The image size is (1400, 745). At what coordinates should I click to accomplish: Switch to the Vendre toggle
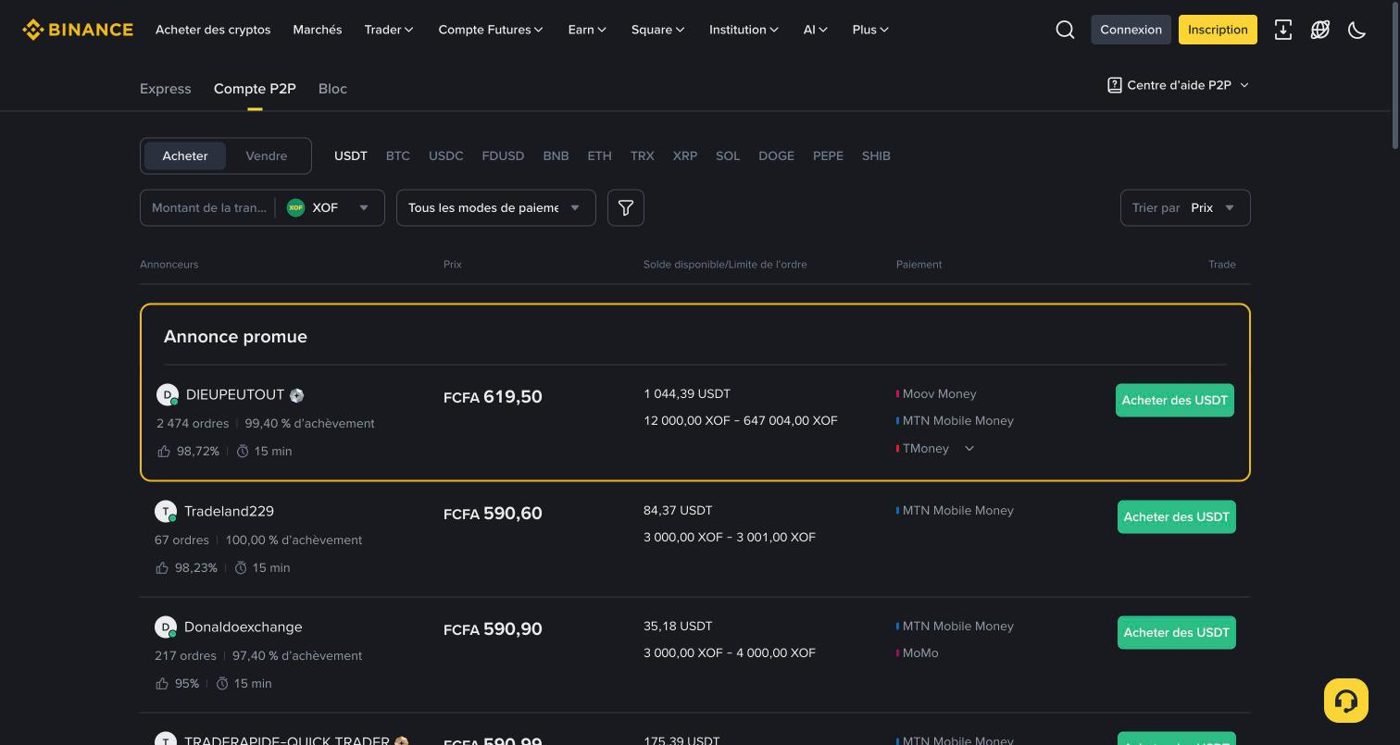point(266,156)
